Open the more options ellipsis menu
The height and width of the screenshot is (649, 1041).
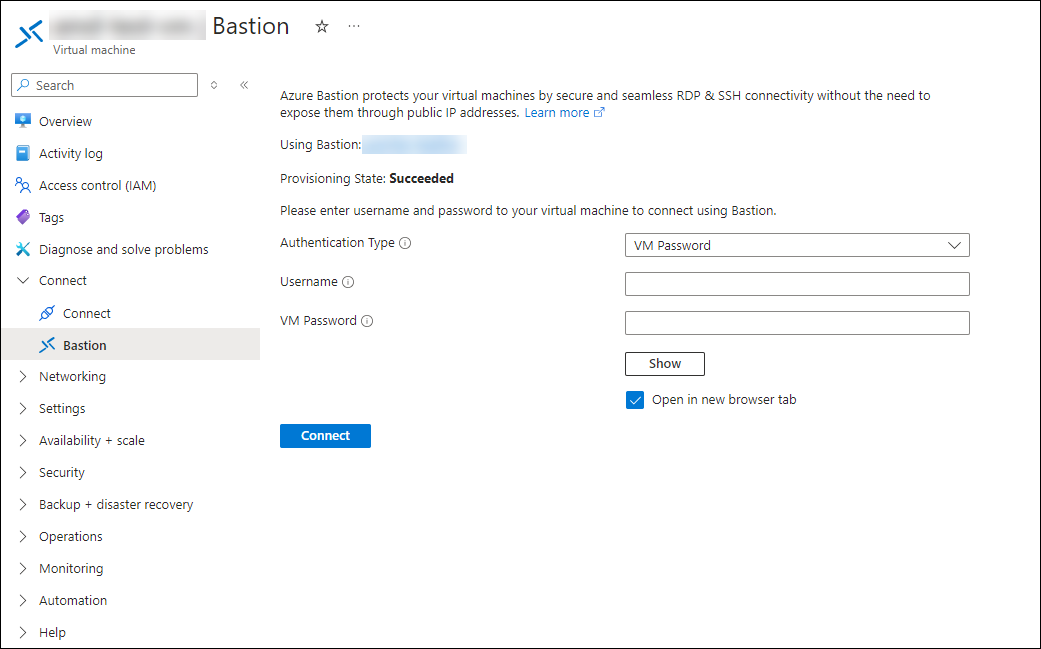point(354,27)
